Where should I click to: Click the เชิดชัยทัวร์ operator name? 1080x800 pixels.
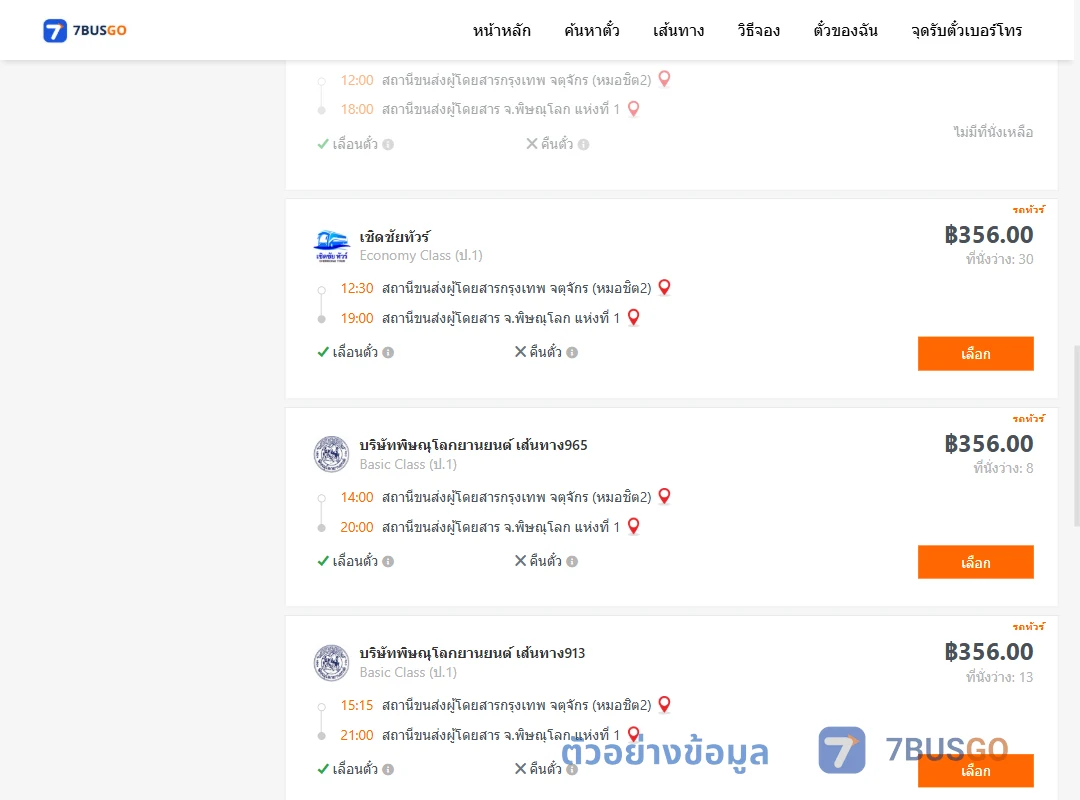tap(395, 236)
